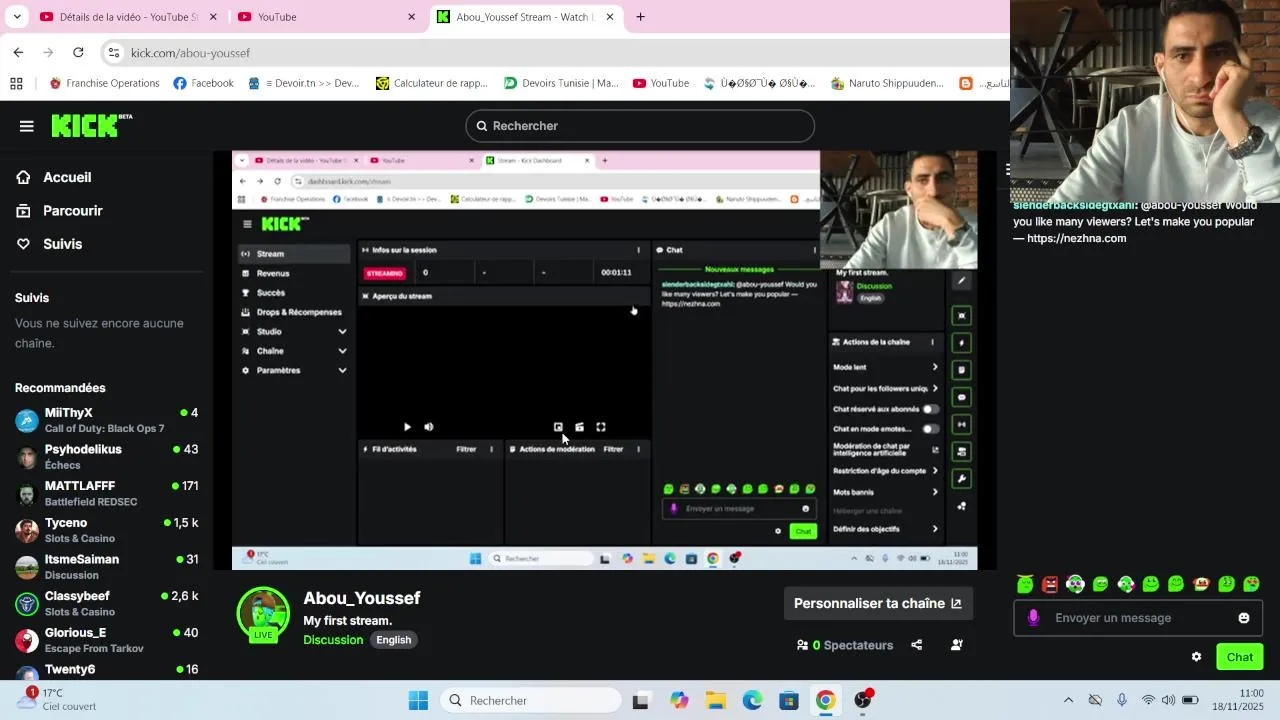The height and width of the screenshot is (720, 1280).
Task: Open the Classybeef recommended channel
Action: point(106,603)
